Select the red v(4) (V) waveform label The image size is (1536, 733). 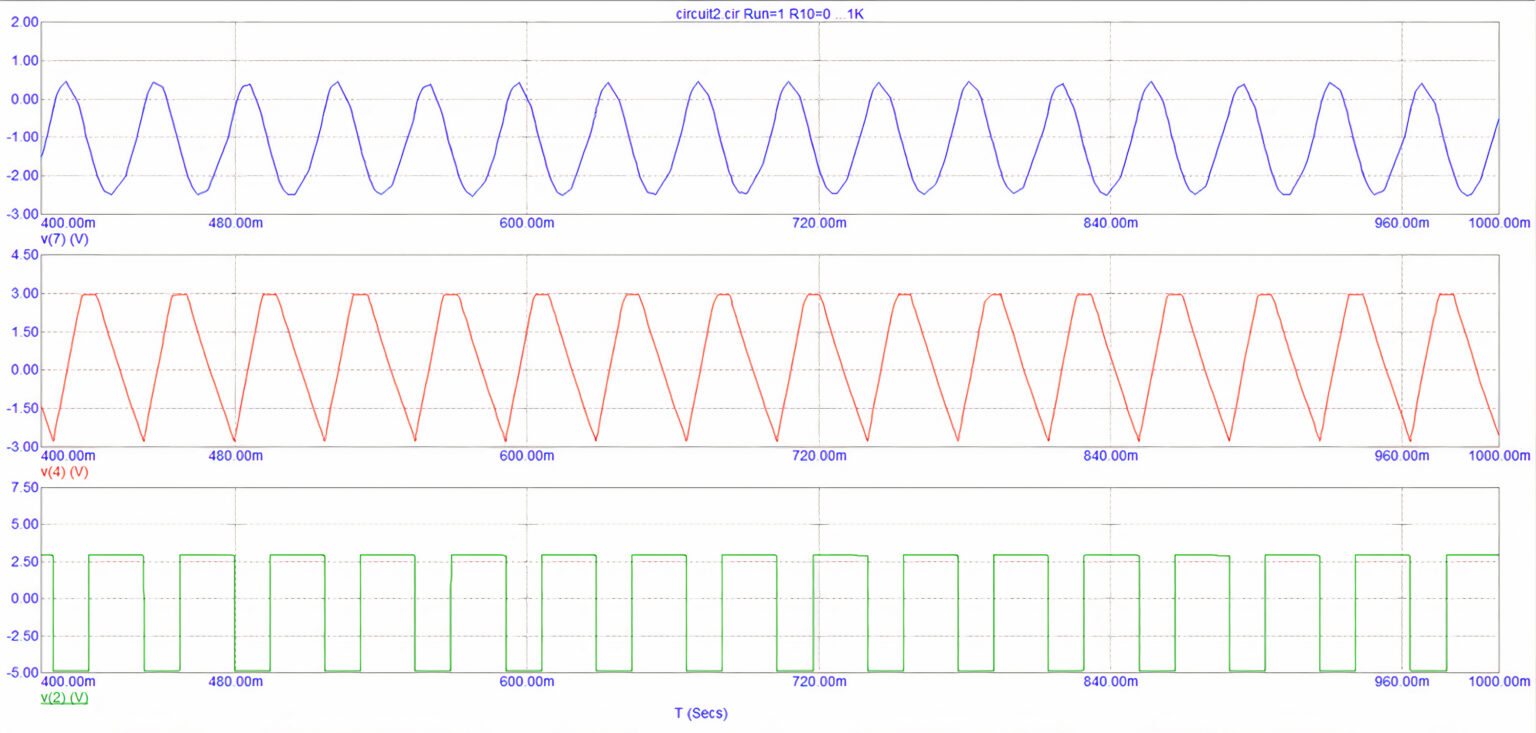64,472
